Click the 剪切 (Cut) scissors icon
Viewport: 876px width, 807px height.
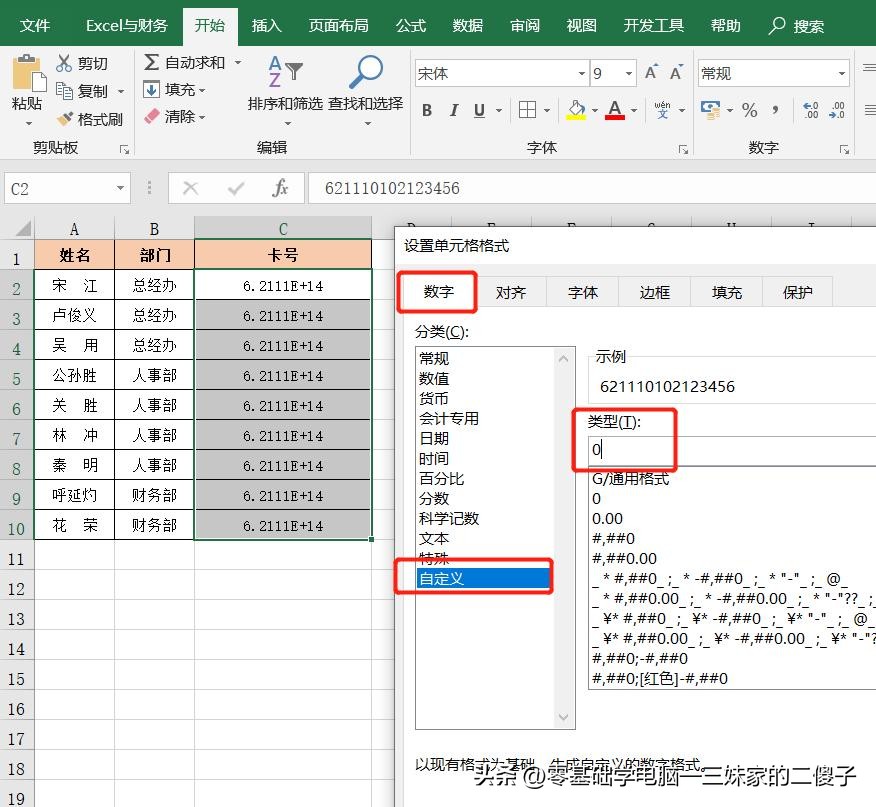(63, 62)
